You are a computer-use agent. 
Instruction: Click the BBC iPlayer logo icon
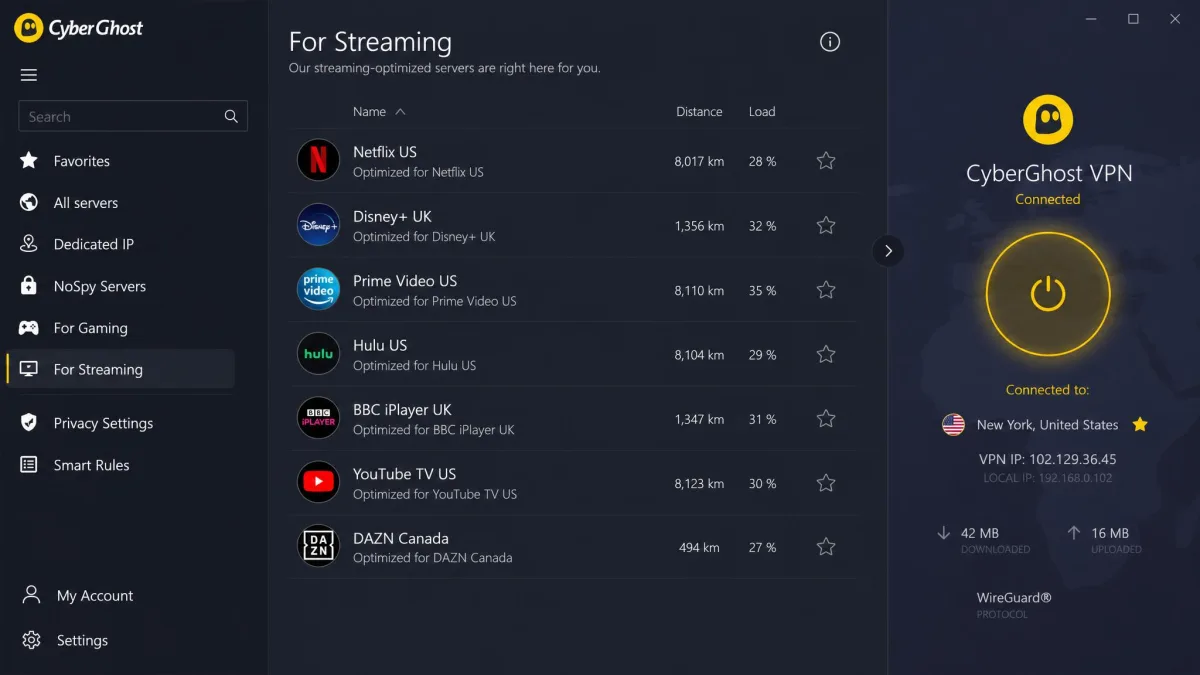[x=318, y=418]
